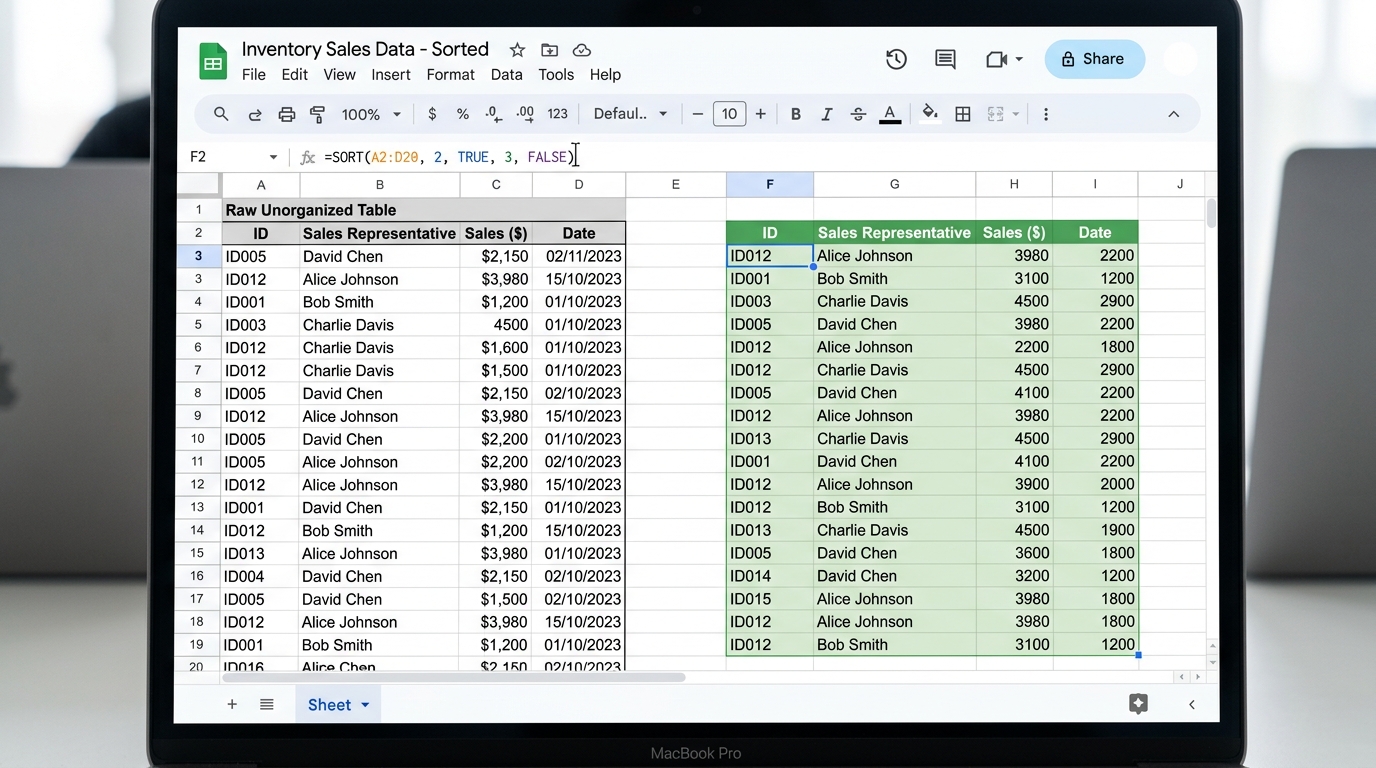This screenshot has width=1376, height=768.
Task: Open the borders tool
Action: coord(963,114)
